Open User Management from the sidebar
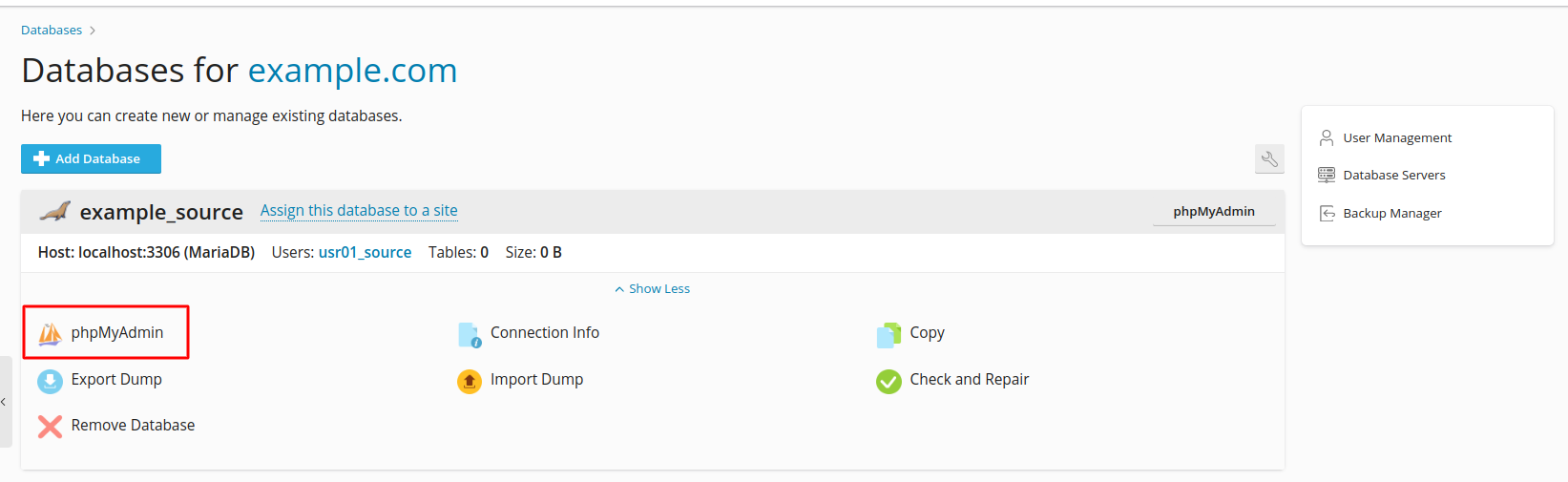The width and height of the screenshot is (1568, 482). (x=1396, y=138)
